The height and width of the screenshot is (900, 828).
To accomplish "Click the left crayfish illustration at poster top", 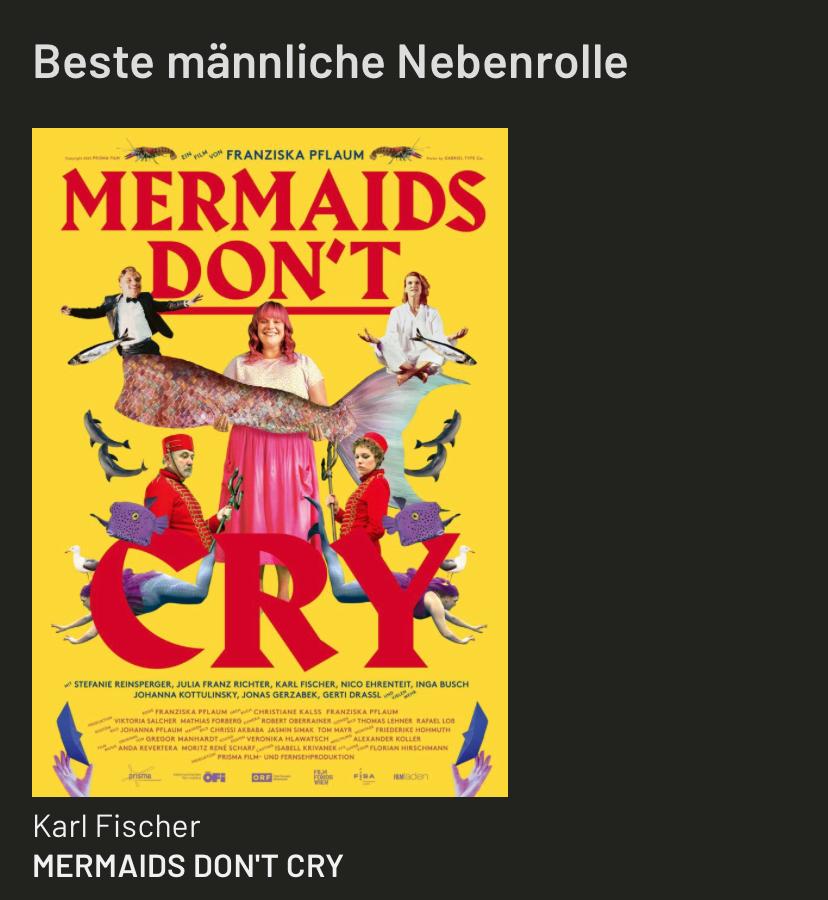I will click(x=149, y=153).
